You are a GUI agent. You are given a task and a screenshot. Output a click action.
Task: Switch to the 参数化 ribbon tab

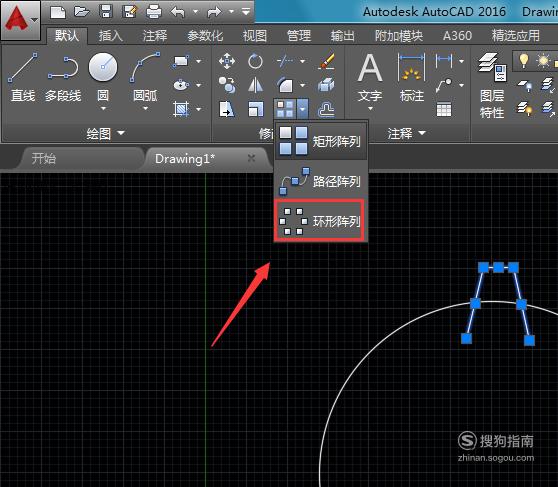coord(205,36)
